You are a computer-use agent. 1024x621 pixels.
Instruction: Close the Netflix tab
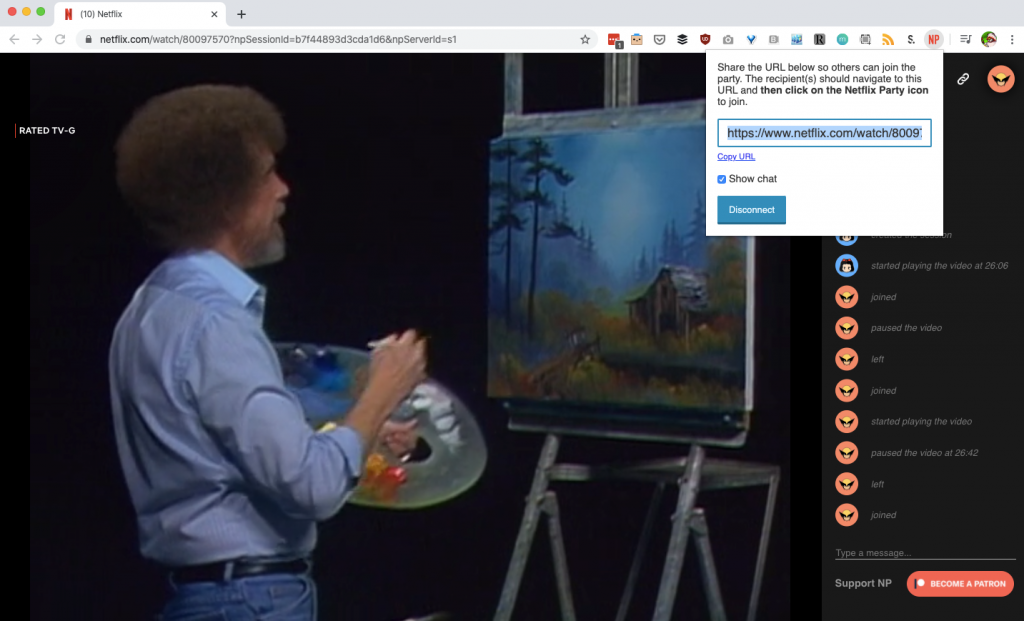[214, 14]
